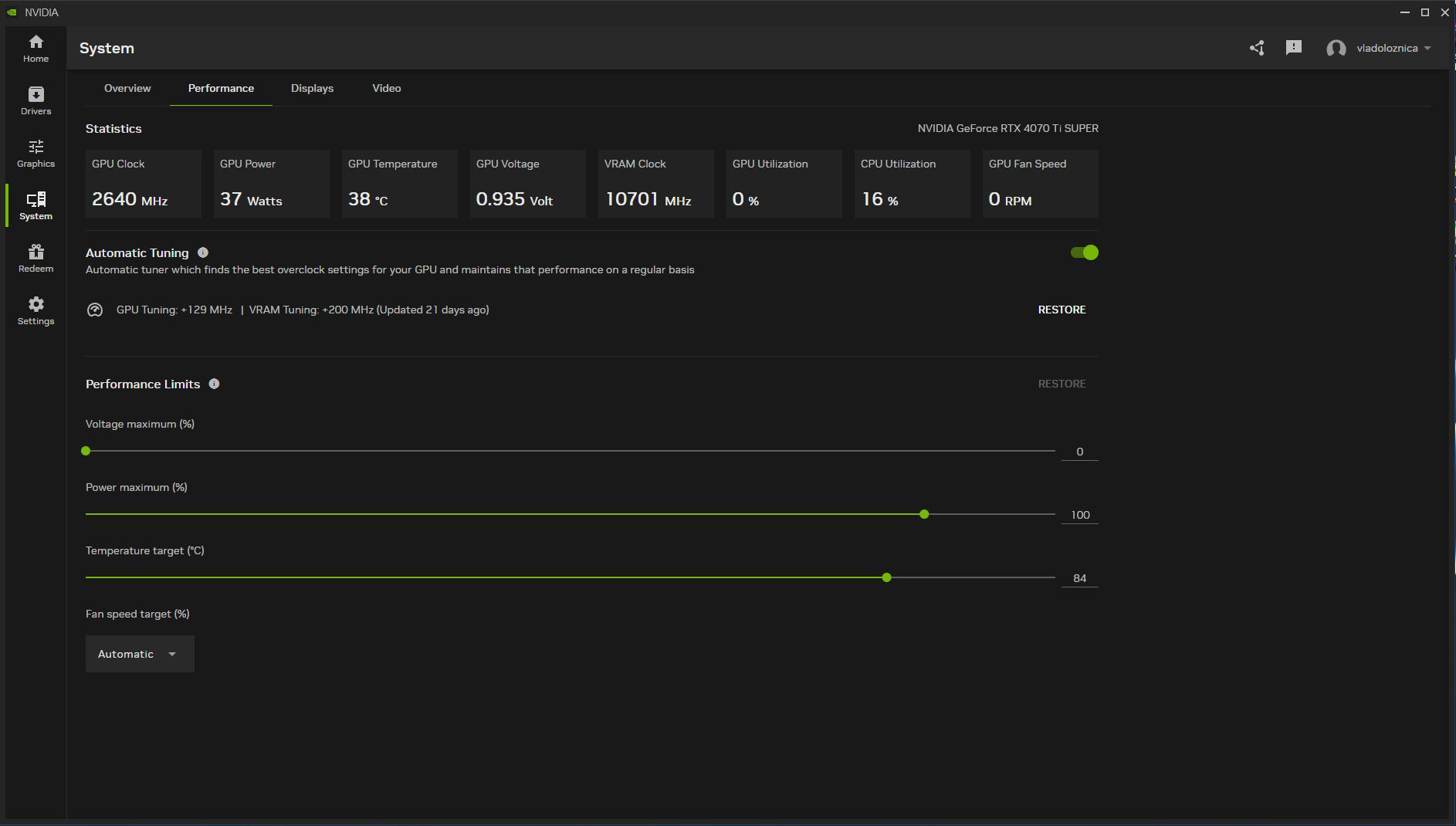Screen dimensions: 1456x826
Task: Open the Graphics section in sidebar
Action: coord(36,154)
